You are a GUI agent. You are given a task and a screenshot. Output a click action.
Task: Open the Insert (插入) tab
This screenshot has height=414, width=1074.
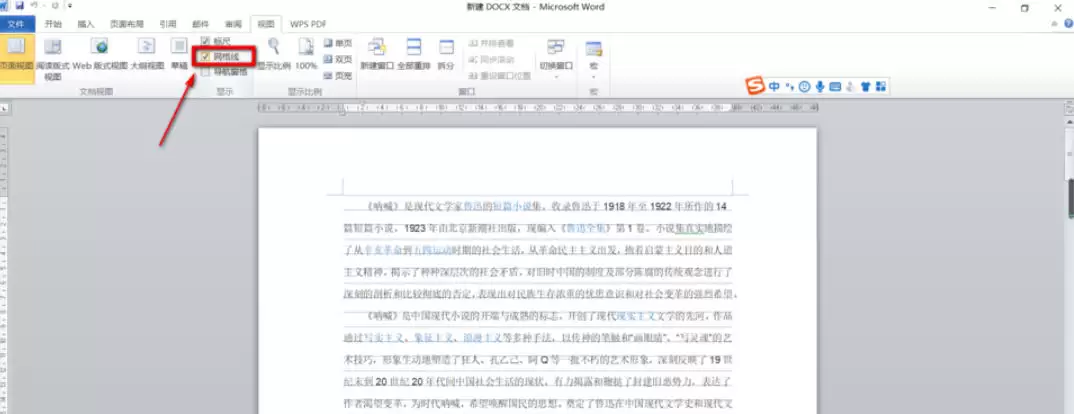(86, 24)
